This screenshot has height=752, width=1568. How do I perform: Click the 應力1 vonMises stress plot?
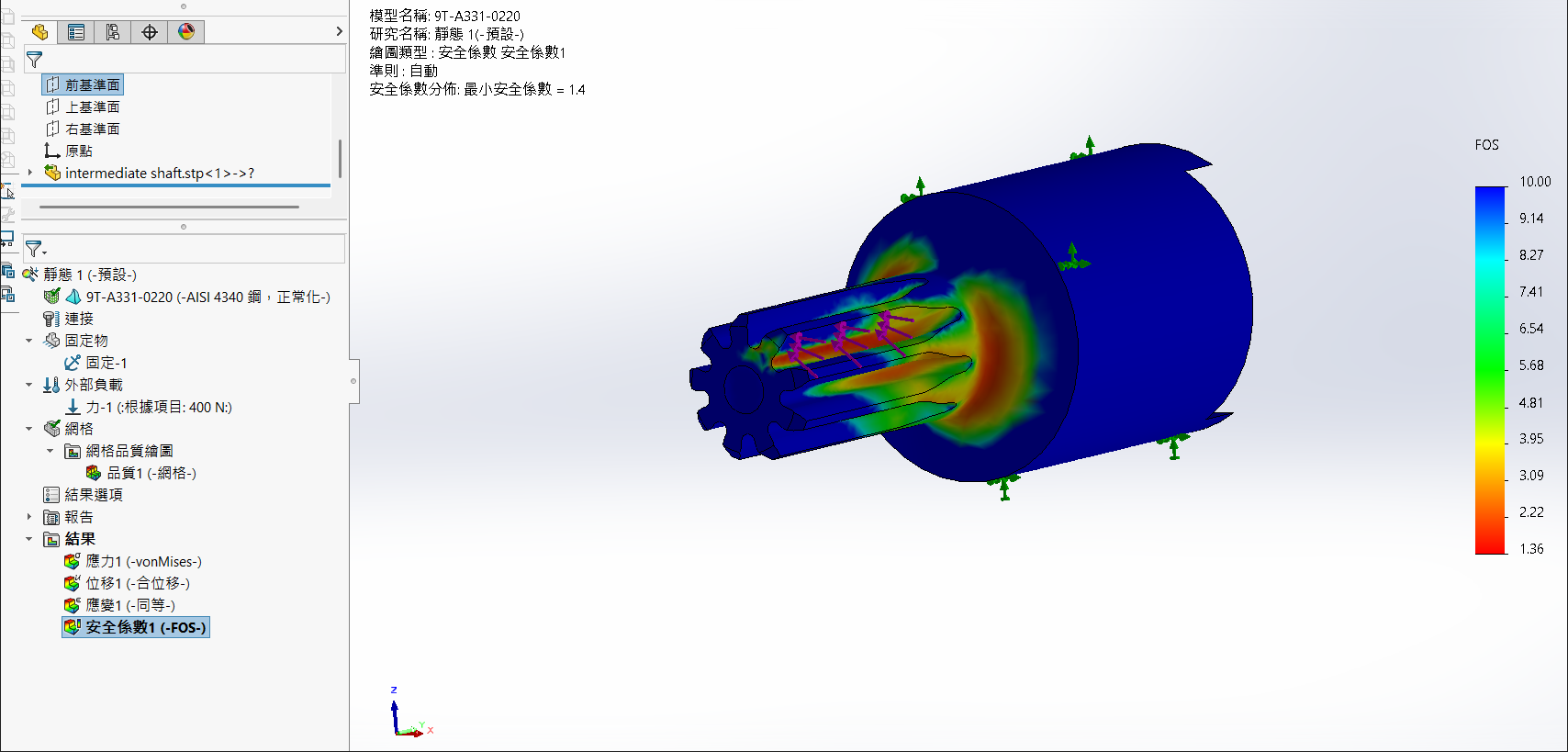(x=142, y=561)
